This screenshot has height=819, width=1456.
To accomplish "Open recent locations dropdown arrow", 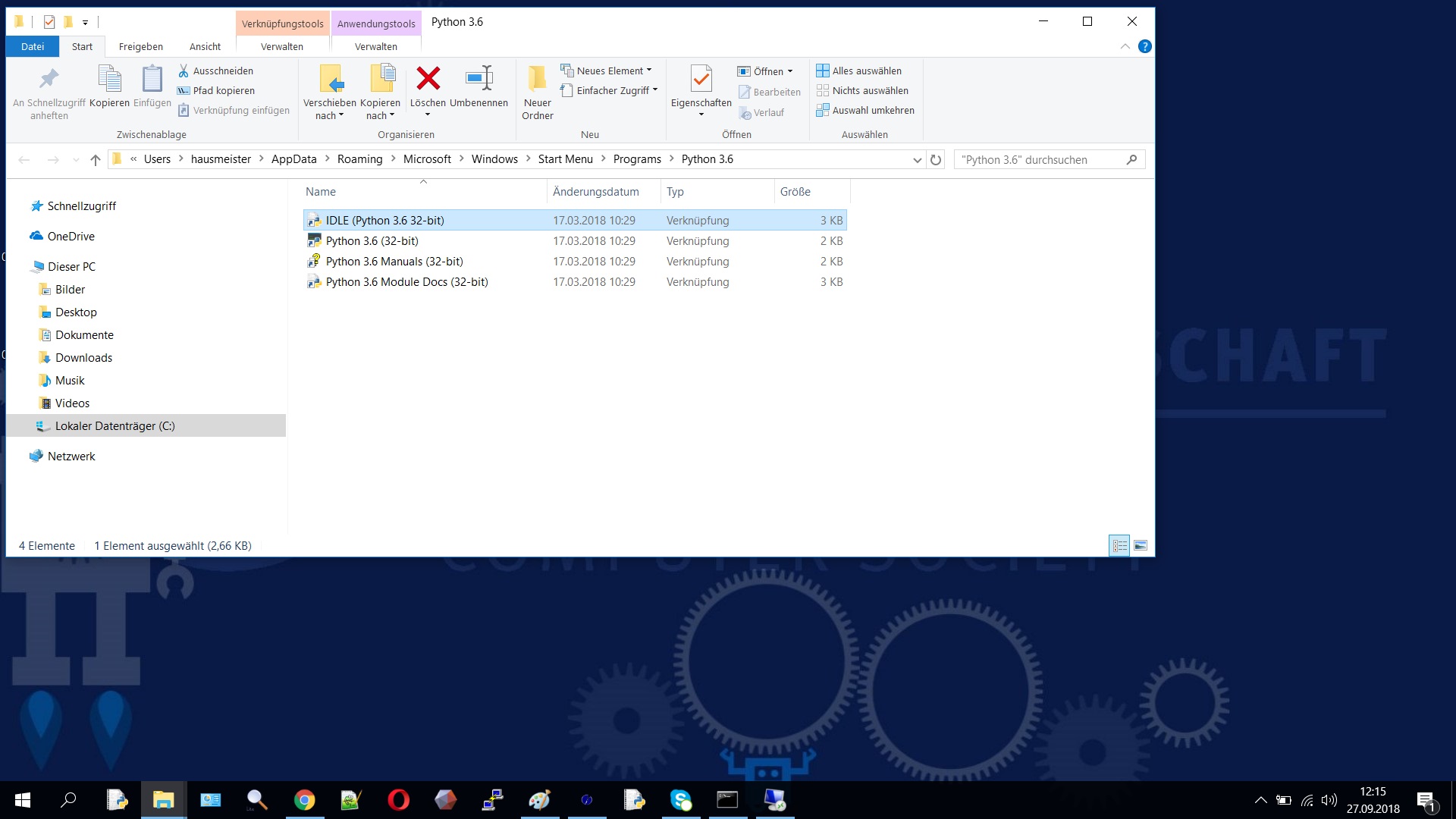I will [x=75, y=160].
